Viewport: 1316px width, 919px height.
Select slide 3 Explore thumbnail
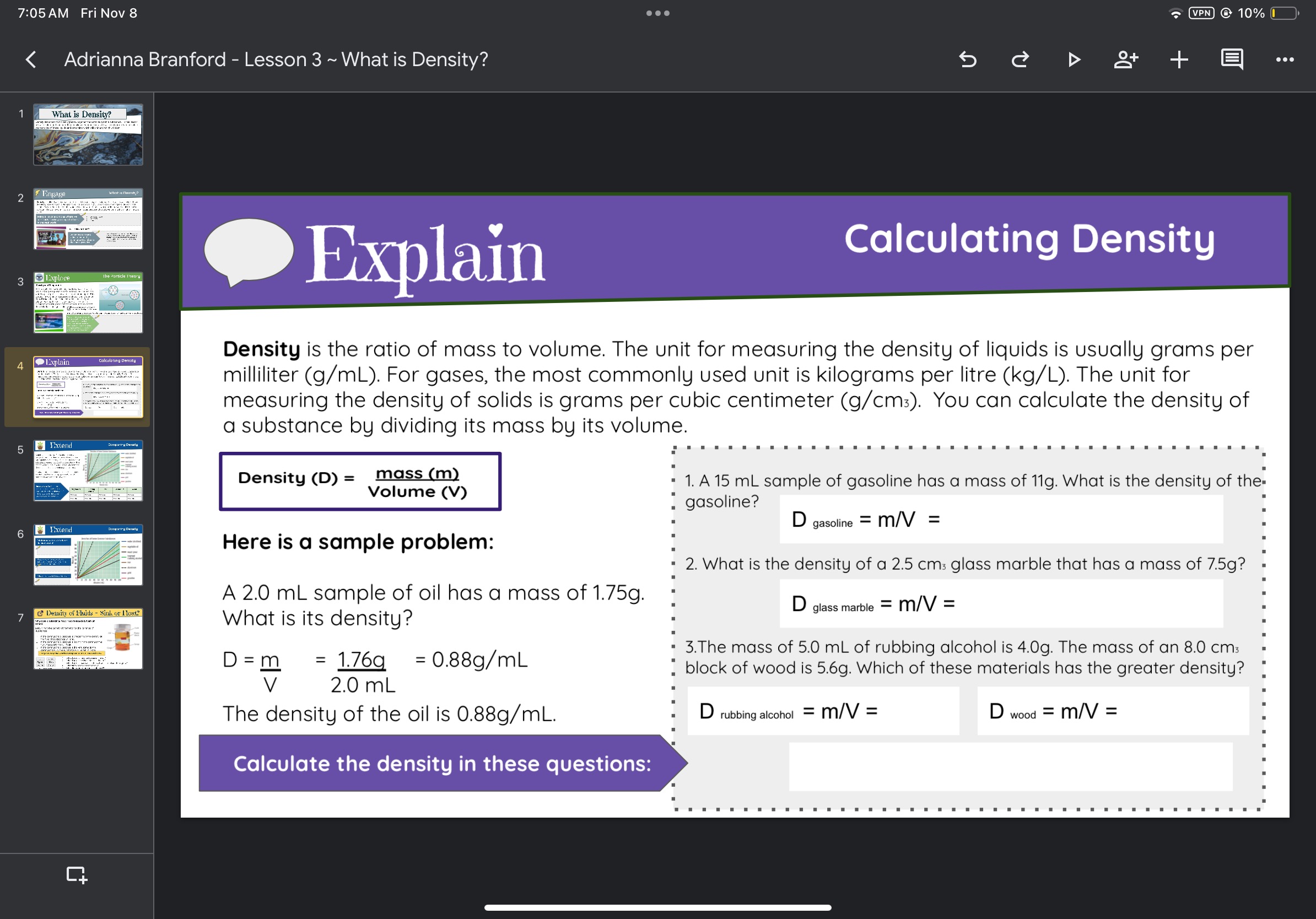[88, 302]
